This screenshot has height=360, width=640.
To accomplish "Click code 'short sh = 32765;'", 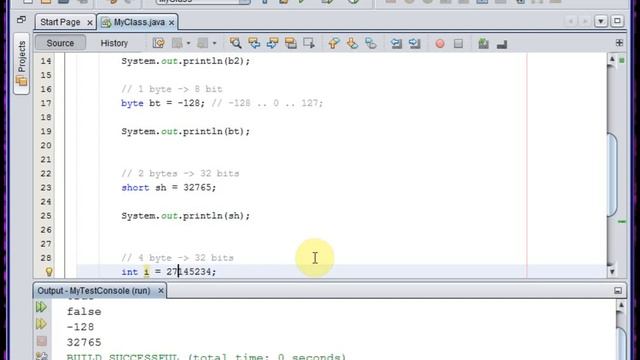I will [x=169, y=187].
